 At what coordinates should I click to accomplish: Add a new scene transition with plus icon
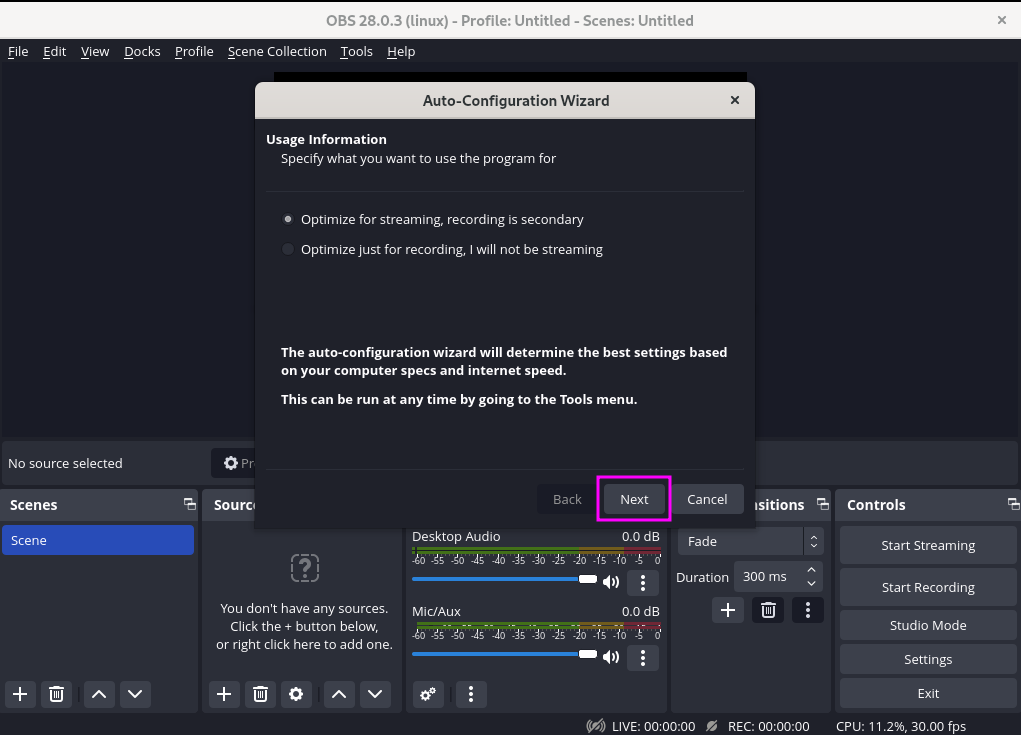(728, 609)
